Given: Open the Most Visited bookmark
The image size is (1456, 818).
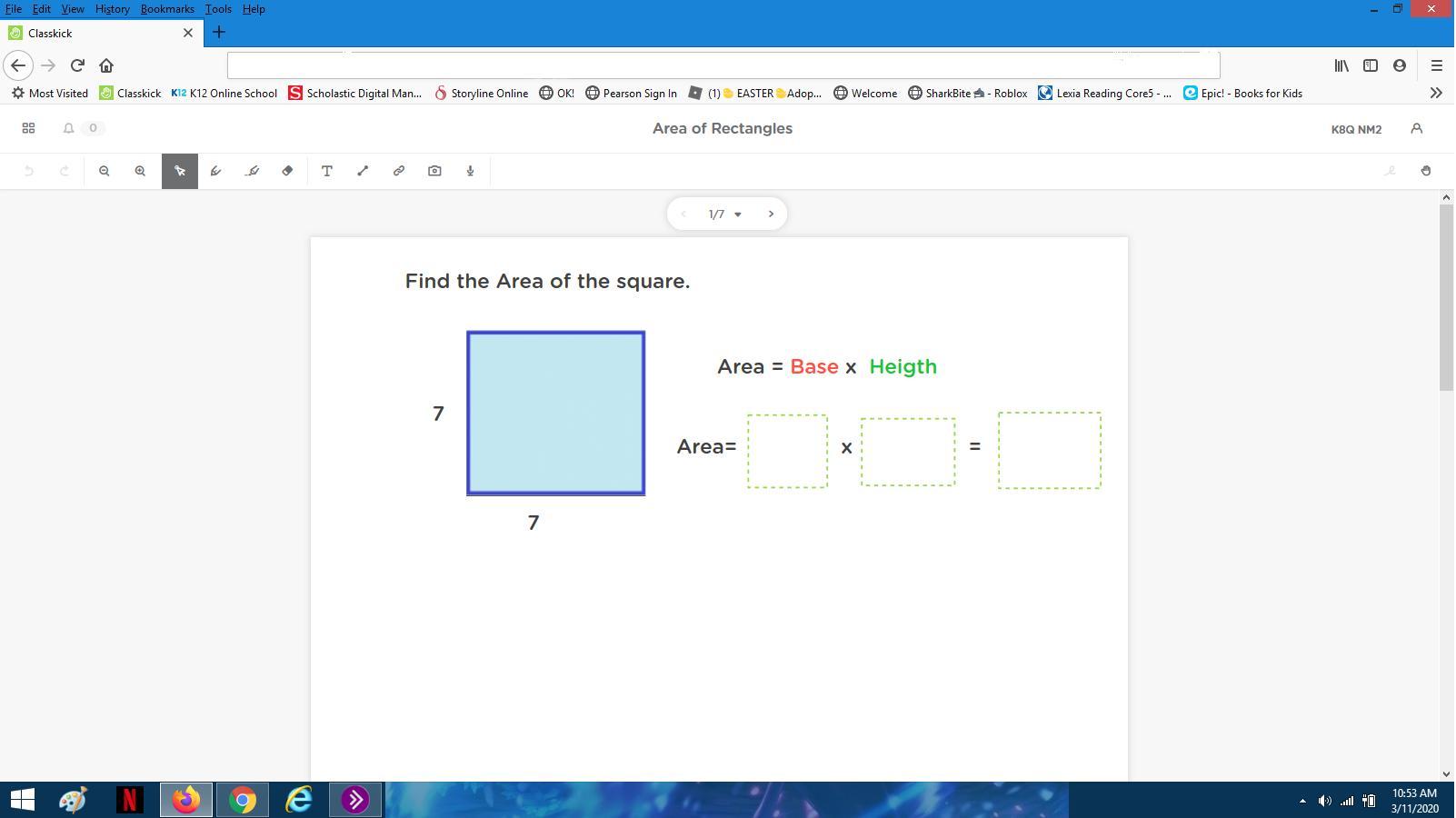Looking at the screenshot, I should coord(50,93).
